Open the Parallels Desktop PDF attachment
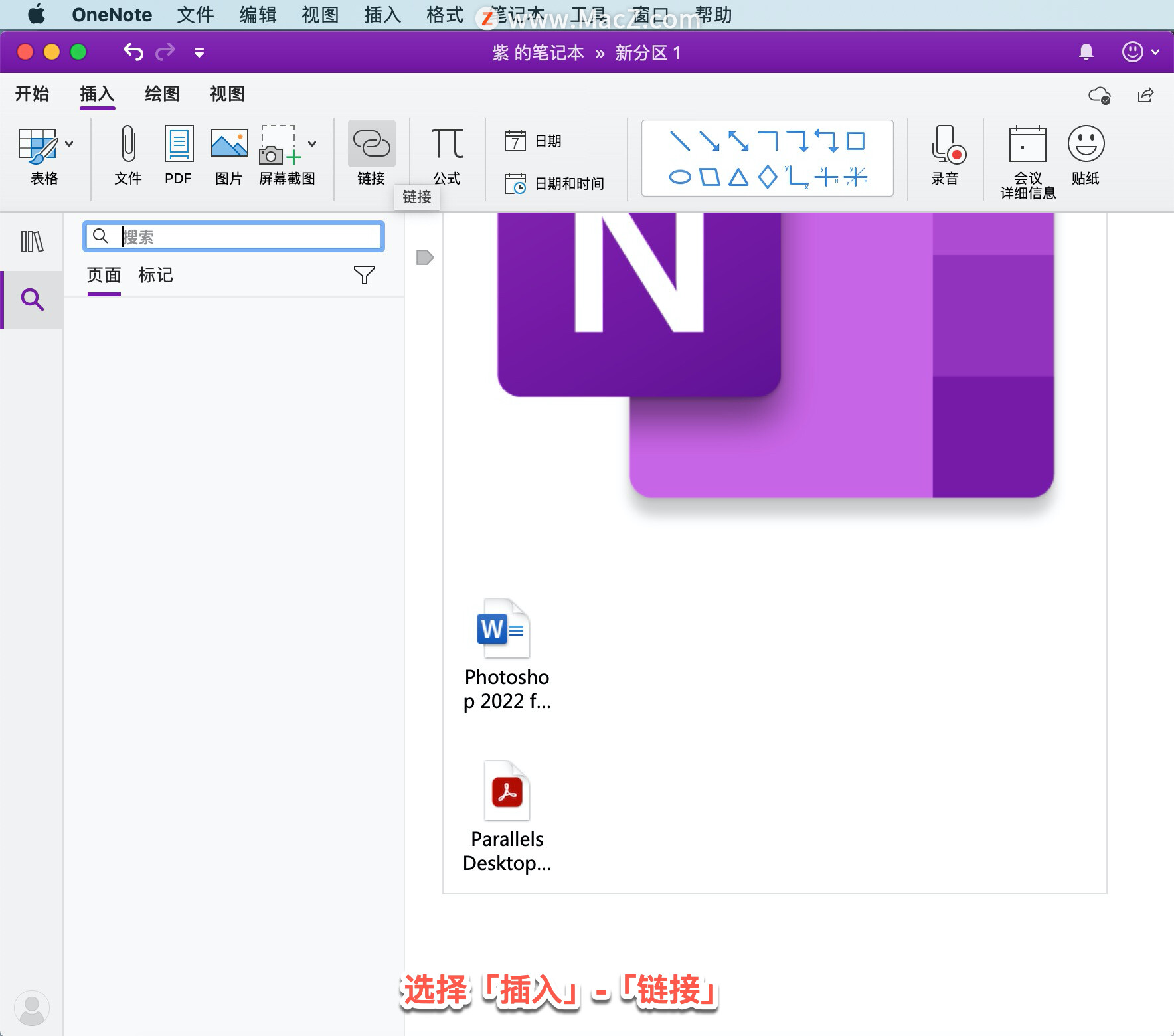This screenshot has width=1174, height=1036. pos(507,817)
